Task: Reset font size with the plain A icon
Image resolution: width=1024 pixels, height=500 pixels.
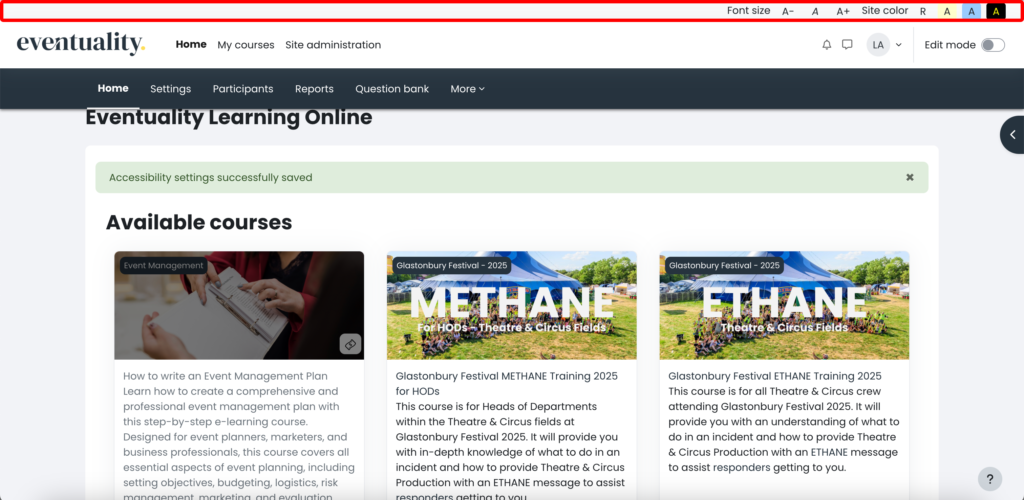Action: (x=815, y=11)
